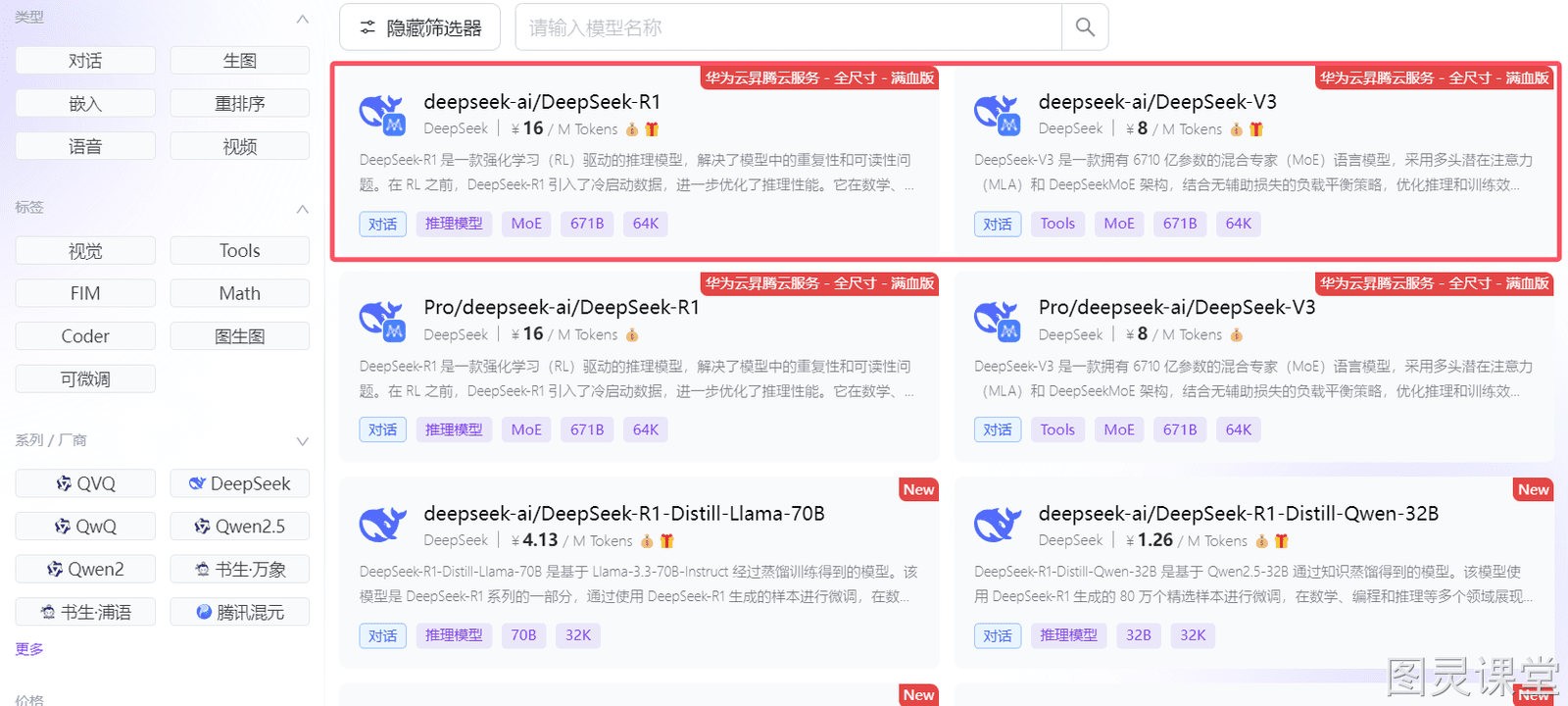Image resolution: width=1568 pixels, height=706 pixels.
Task: Click the MoE tag on Pro/deepseek-ai/DeepSeek-R1 card
Action: click(526, 429)
